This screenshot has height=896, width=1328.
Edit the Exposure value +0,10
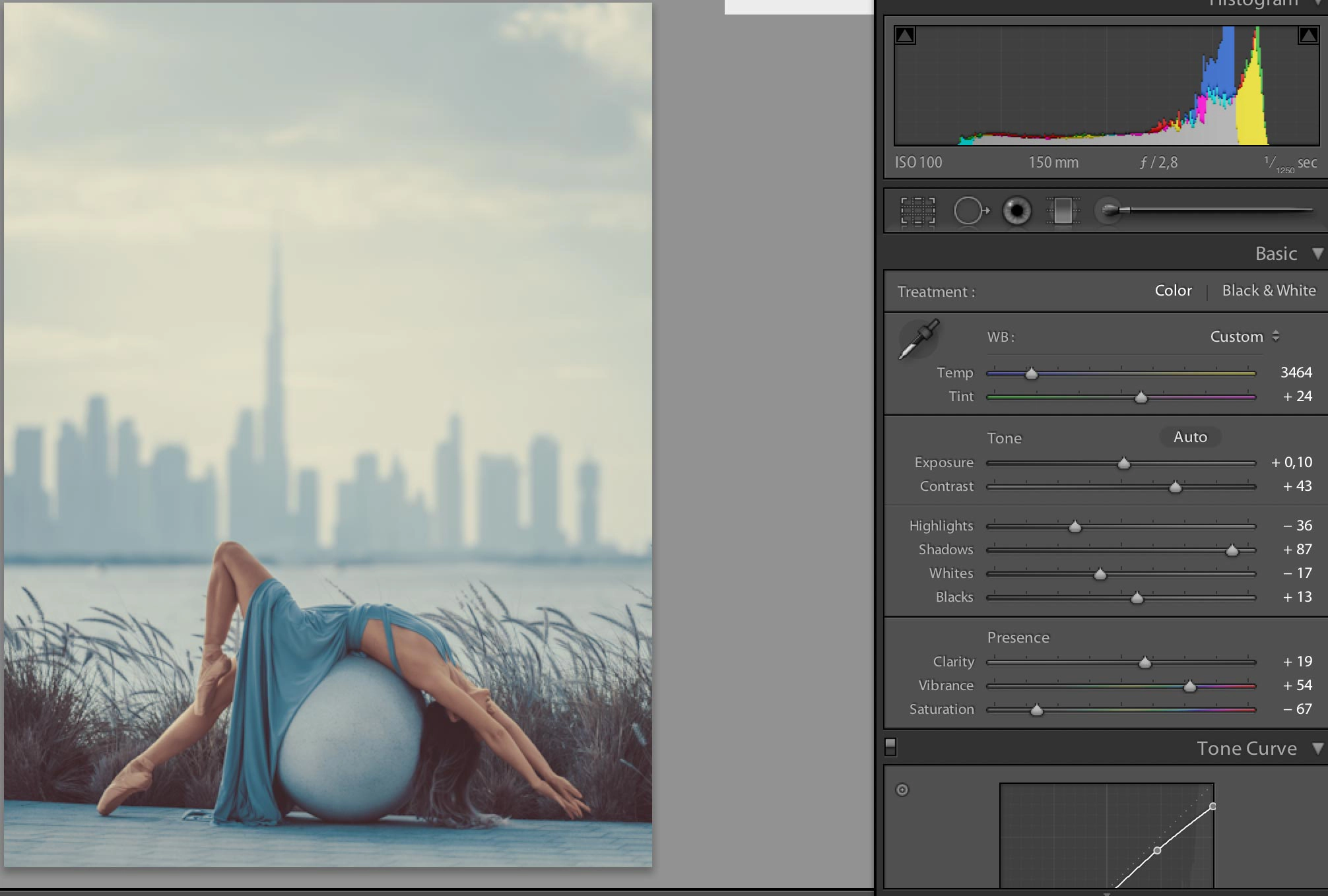click(1292, 462)
